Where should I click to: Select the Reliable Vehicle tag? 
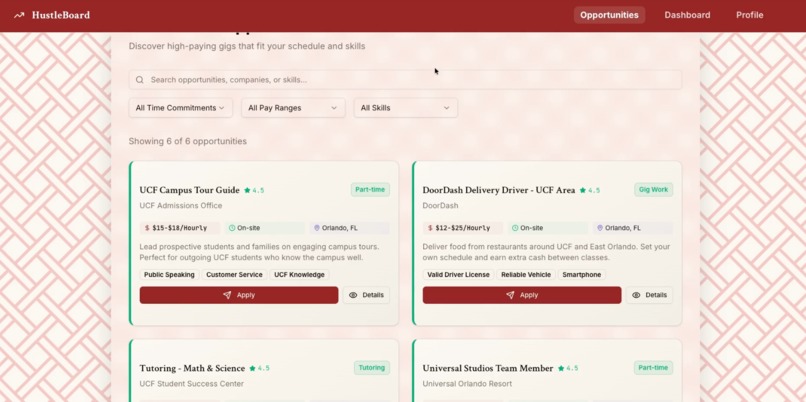click(x=526, y=275)
